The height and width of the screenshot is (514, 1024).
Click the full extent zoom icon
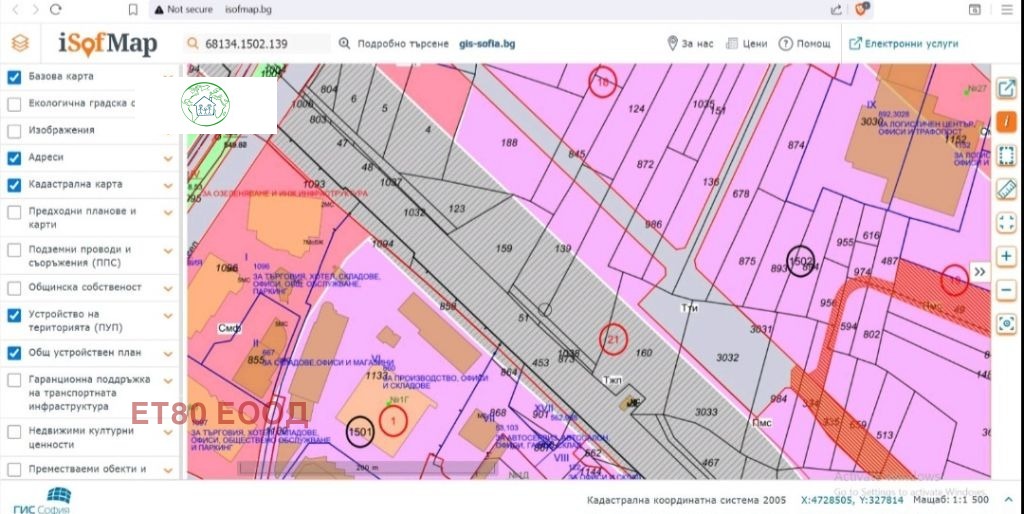(1006, 222)
